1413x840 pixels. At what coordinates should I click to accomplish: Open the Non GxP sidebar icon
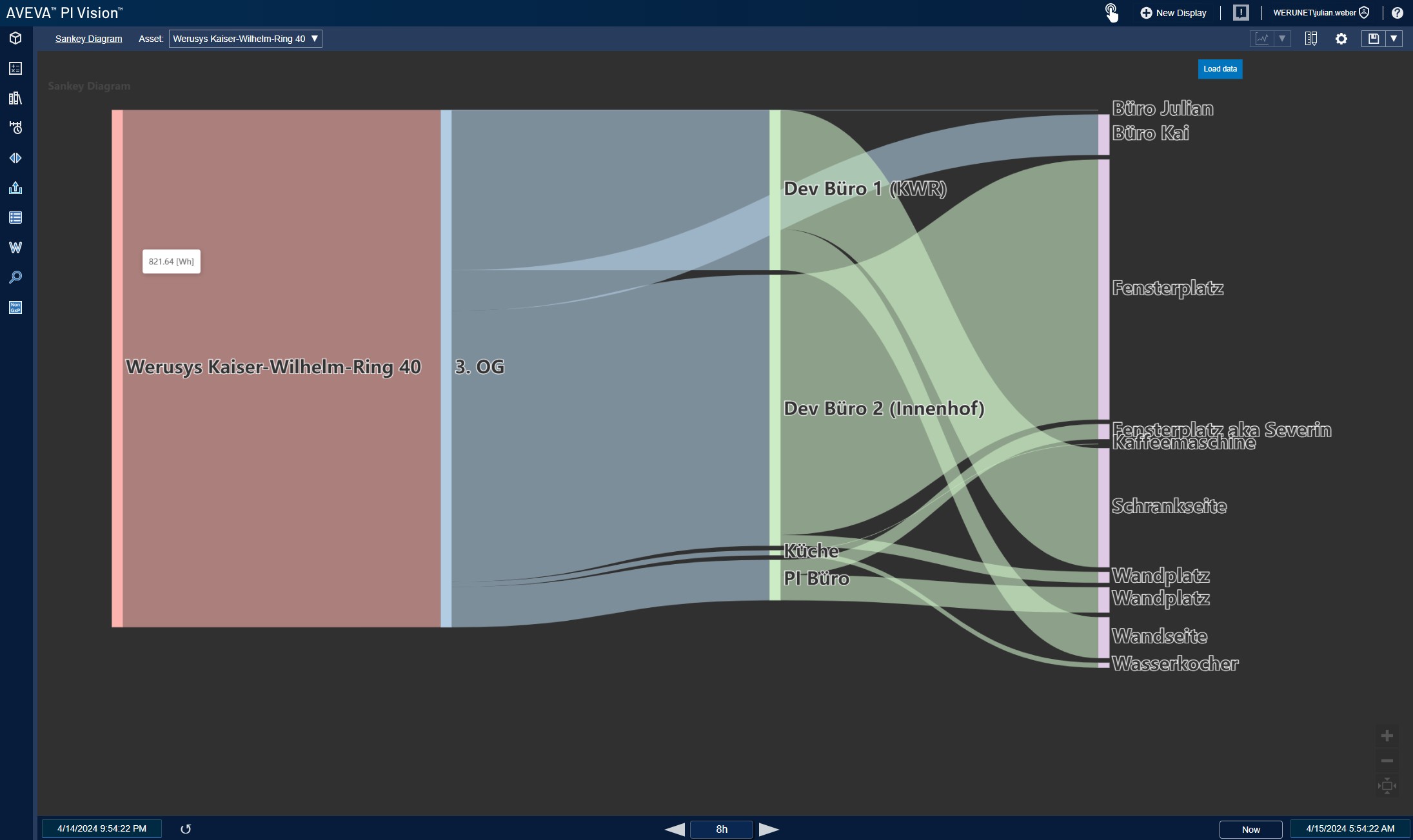[15, 308]
